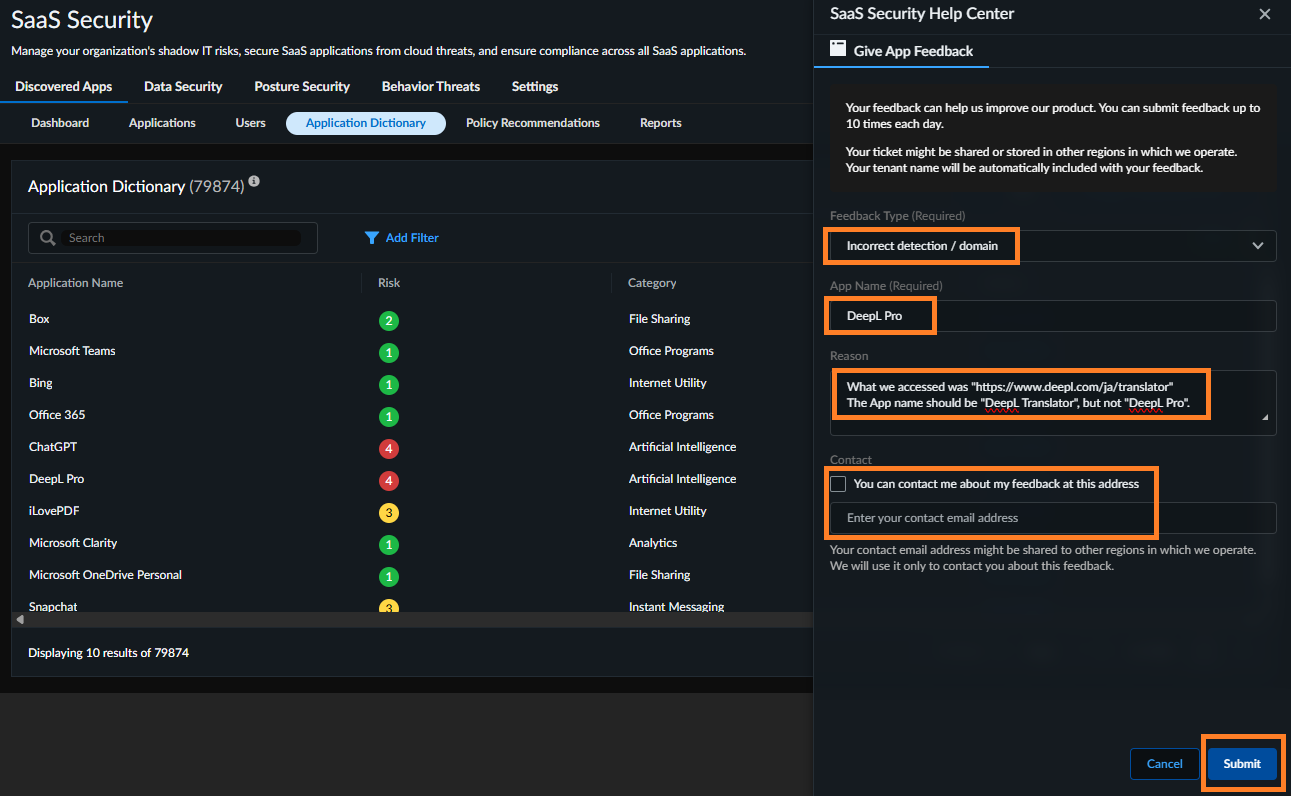Open the Policy Recommendations sub-tab
Screen dimensions: 1291x796
click(x=533, y=123)
